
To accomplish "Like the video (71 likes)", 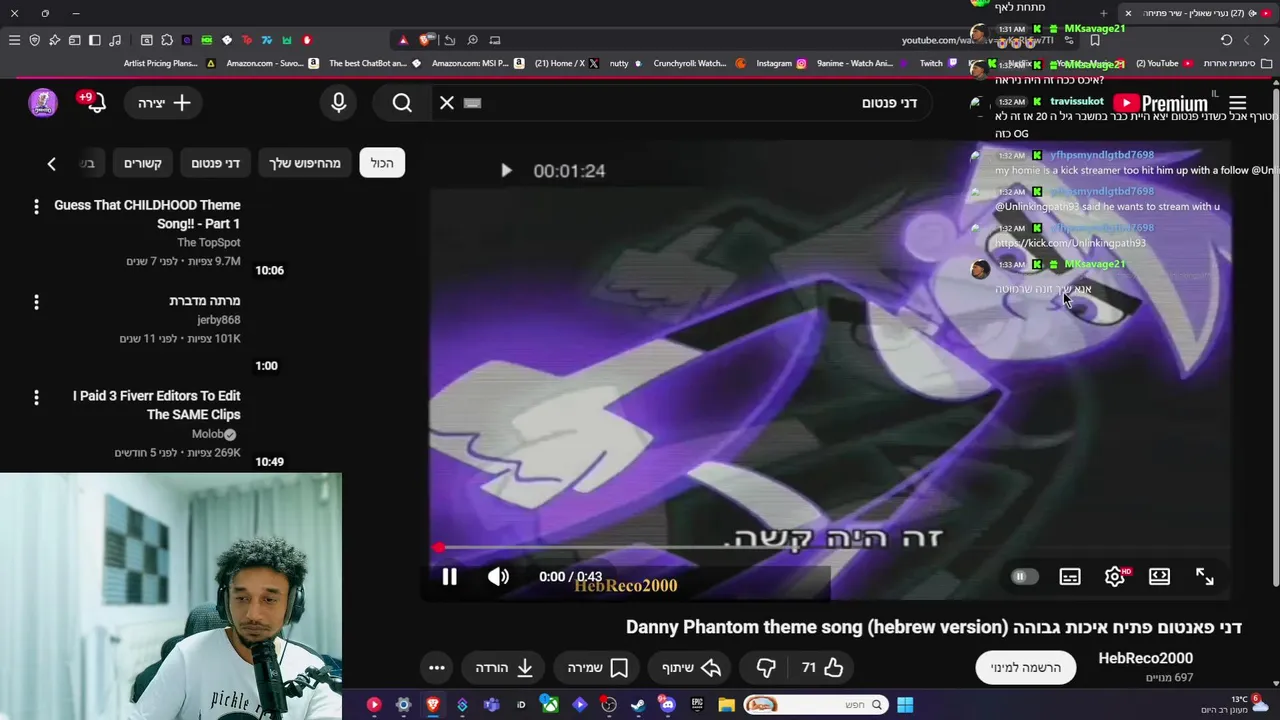I will point(821,667).
